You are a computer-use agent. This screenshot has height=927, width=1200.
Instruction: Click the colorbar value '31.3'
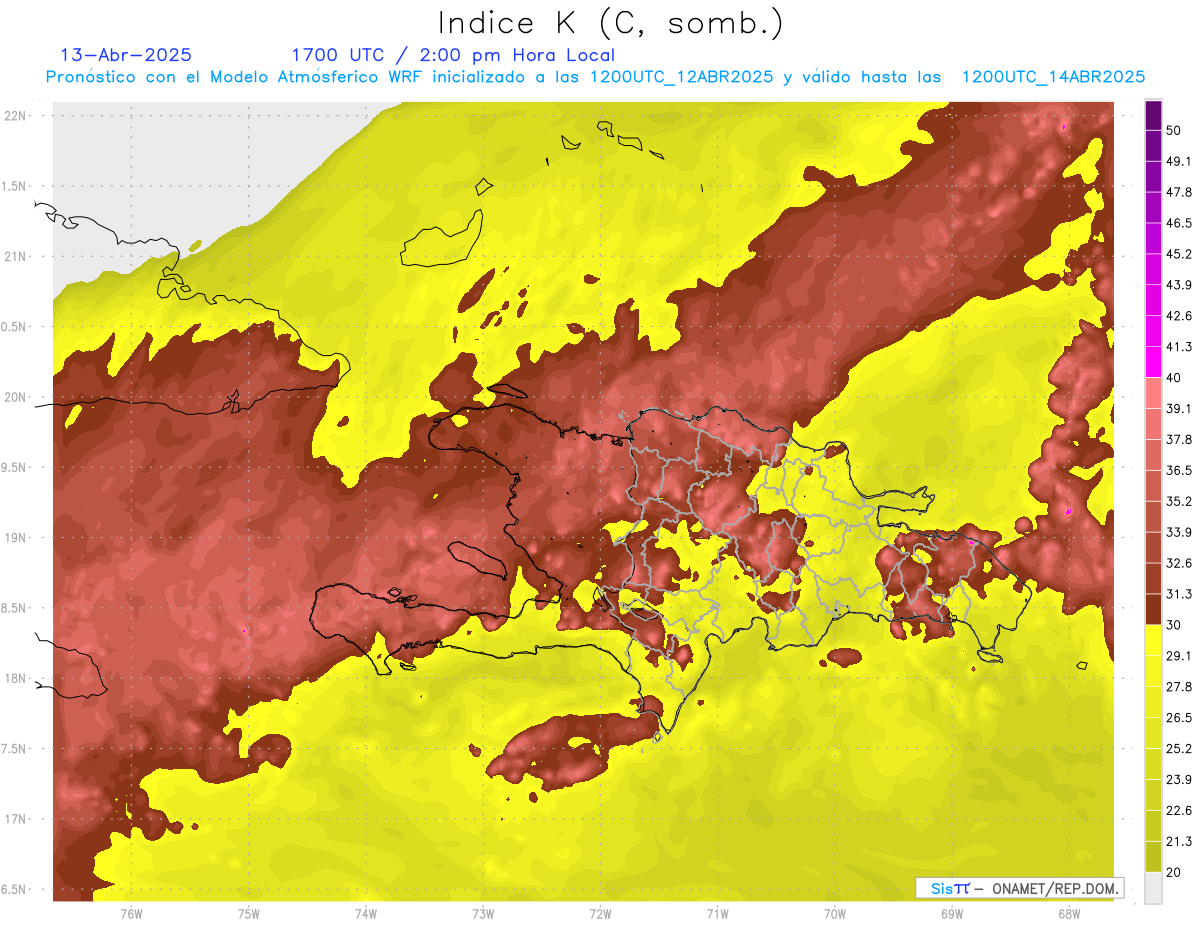tap(1178, 594)
